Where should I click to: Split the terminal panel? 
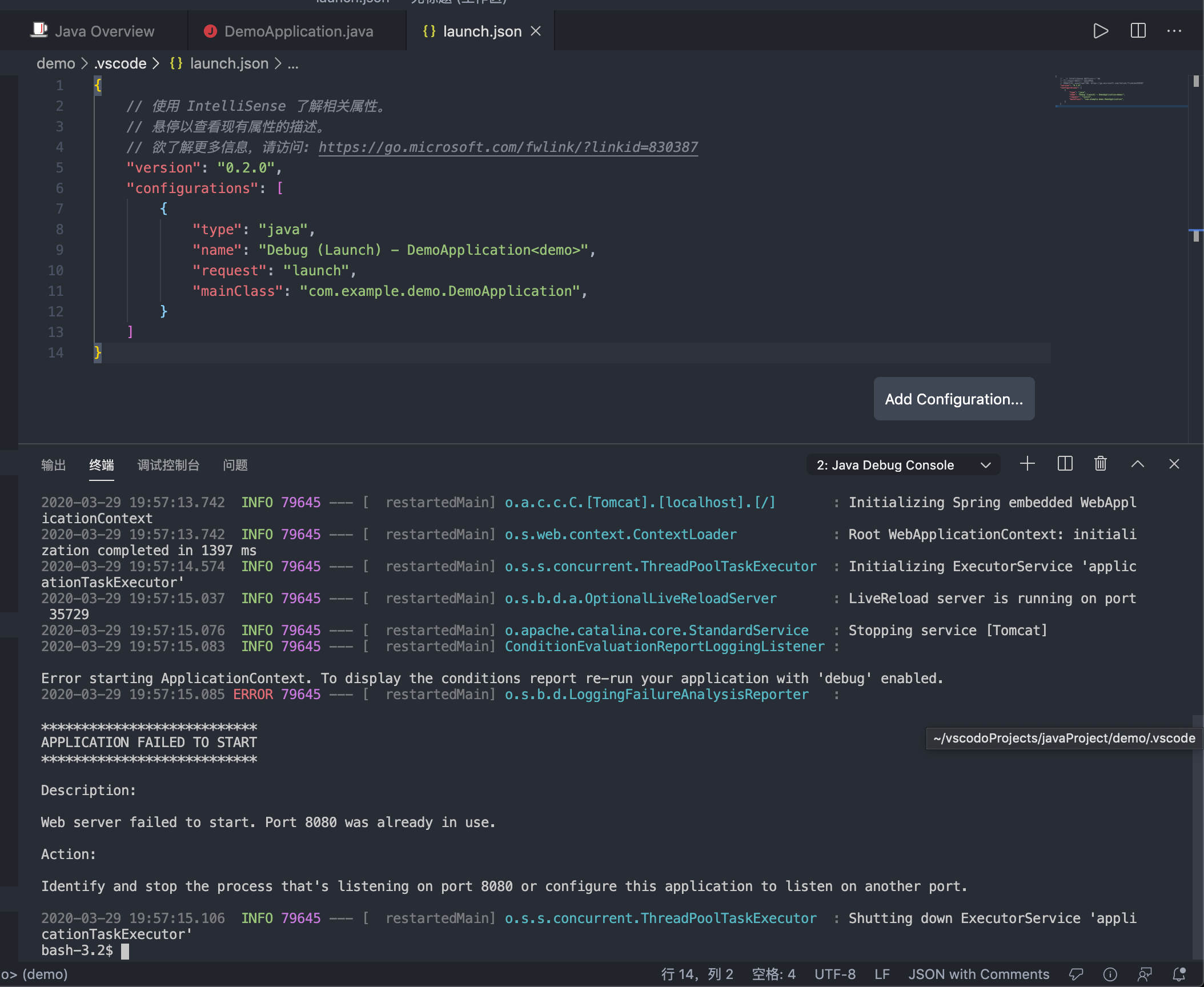coord(1065,464)
